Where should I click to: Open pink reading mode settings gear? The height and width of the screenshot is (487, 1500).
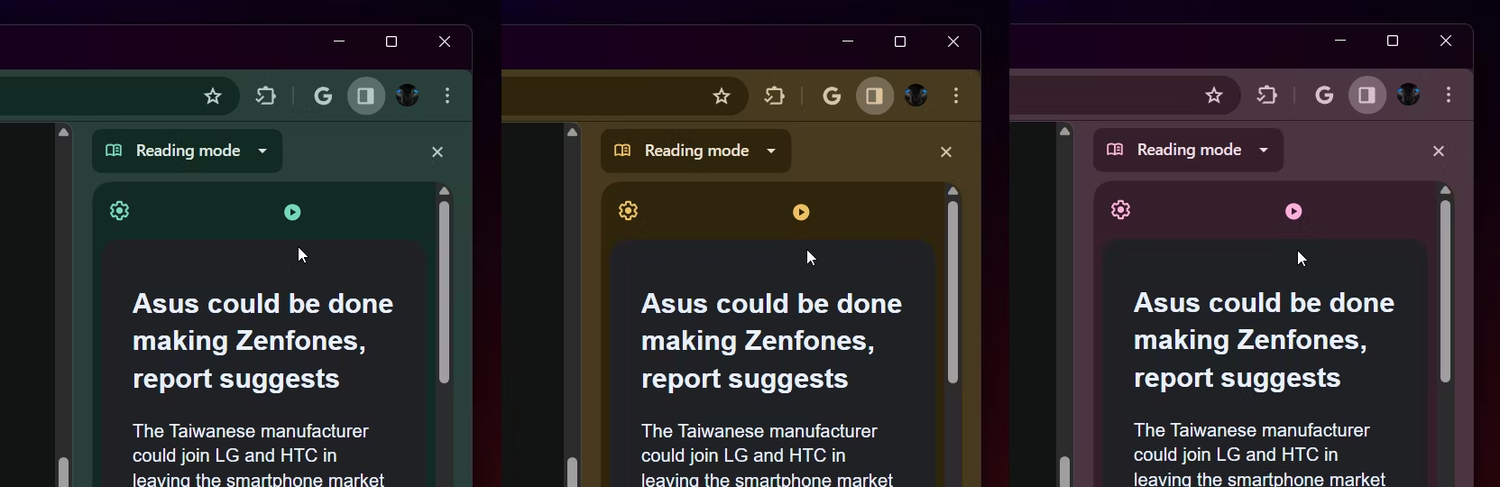coord(1121,210)
